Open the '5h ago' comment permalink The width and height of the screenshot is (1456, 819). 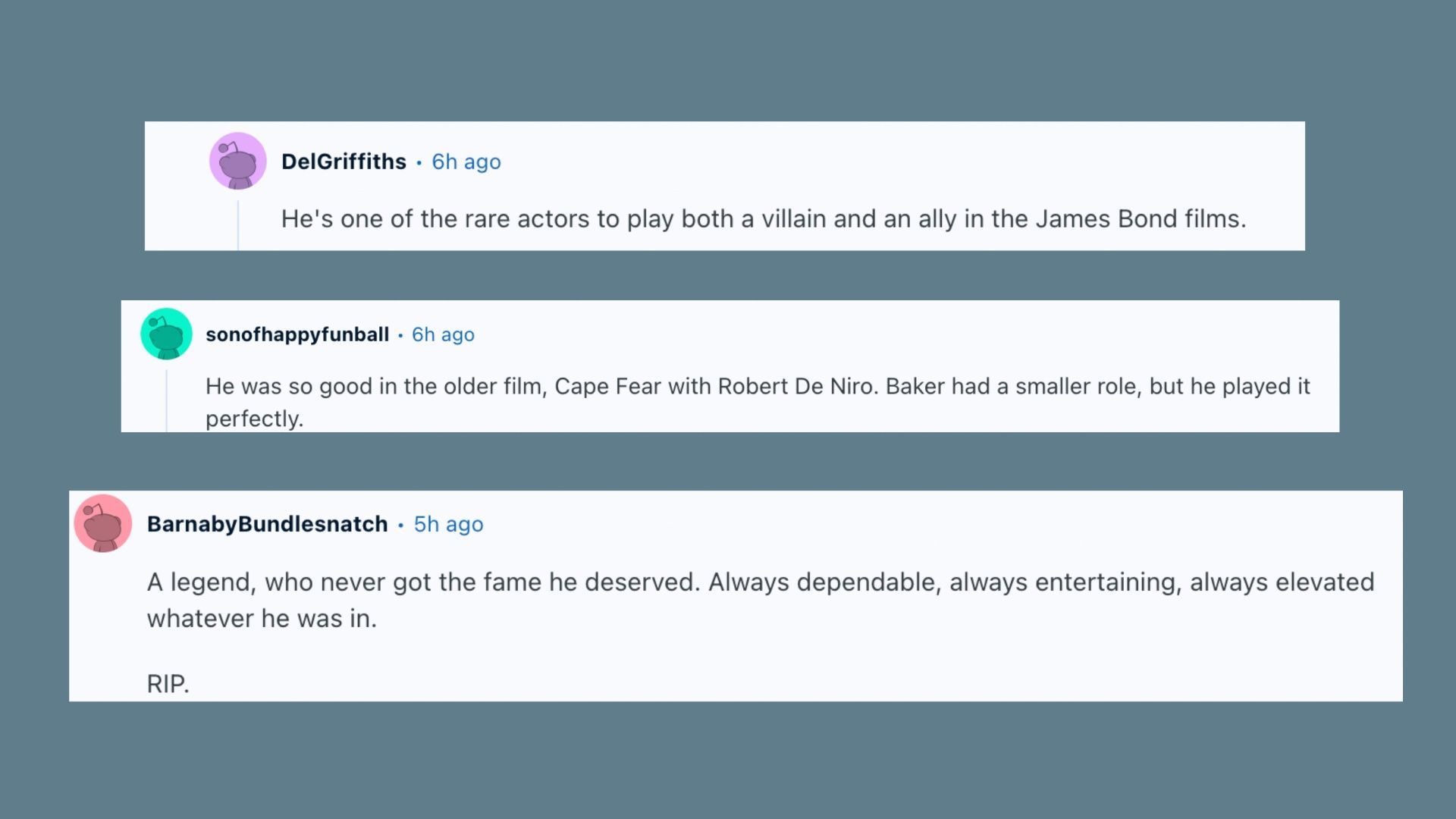(448, 524)
